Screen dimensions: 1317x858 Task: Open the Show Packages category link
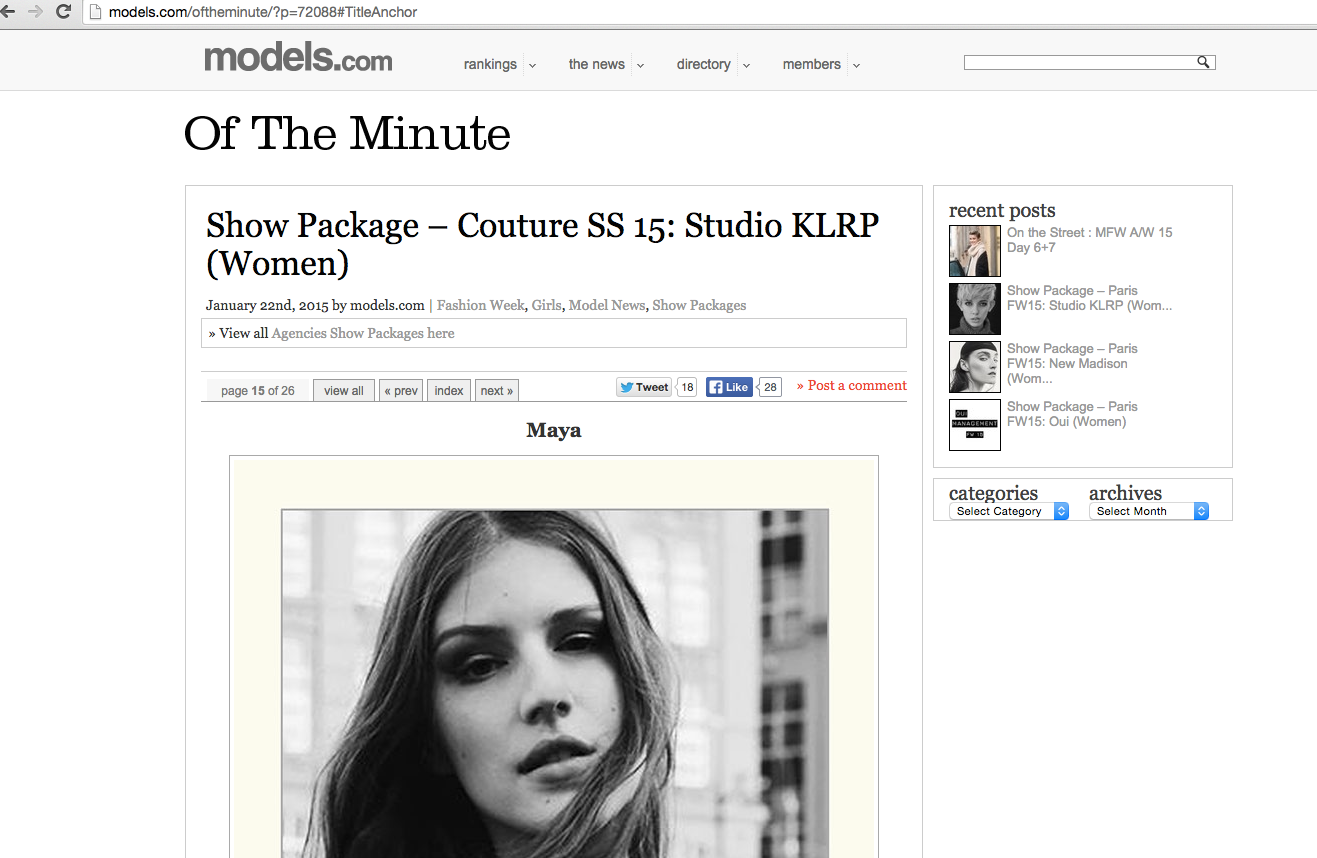pyautogui.click(x=699, y=305)
